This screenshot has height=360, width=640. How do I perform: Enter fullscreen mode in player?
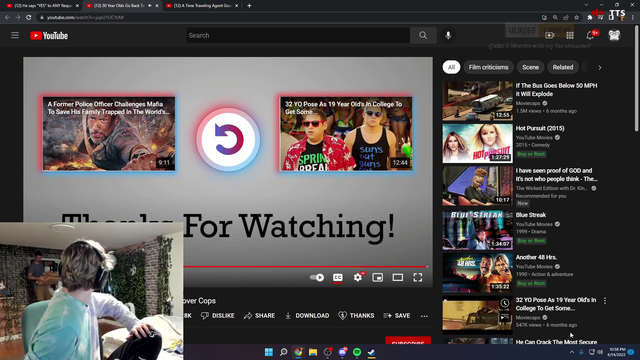click(x=418, y=278)
